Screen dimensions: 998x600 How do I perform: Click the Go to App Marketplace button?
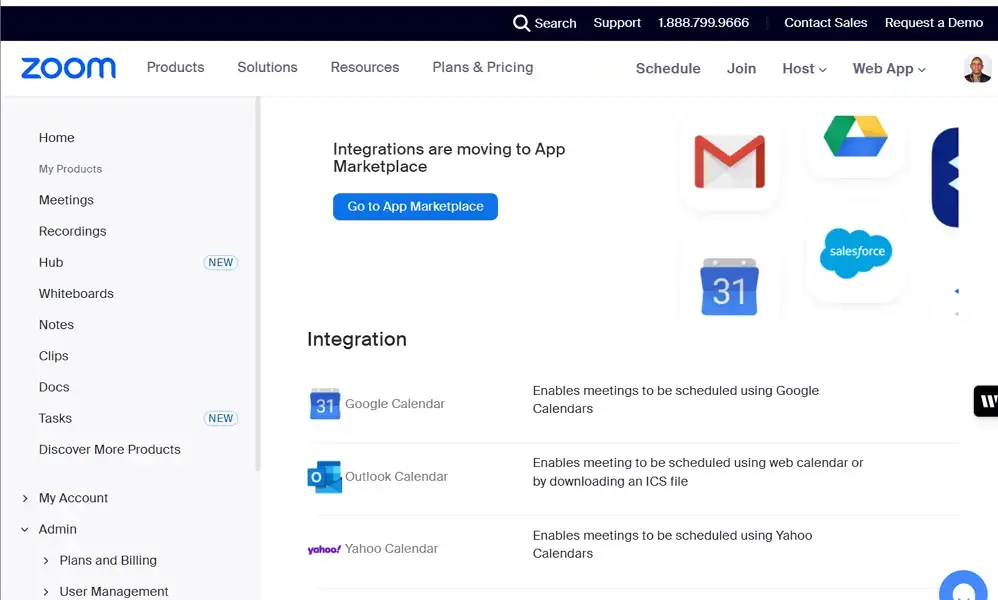(x=415, y=207)
